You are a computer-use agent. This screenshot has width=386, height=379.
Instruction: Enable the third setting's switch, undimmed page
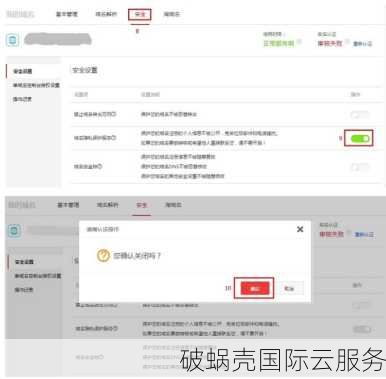point(360,167)
